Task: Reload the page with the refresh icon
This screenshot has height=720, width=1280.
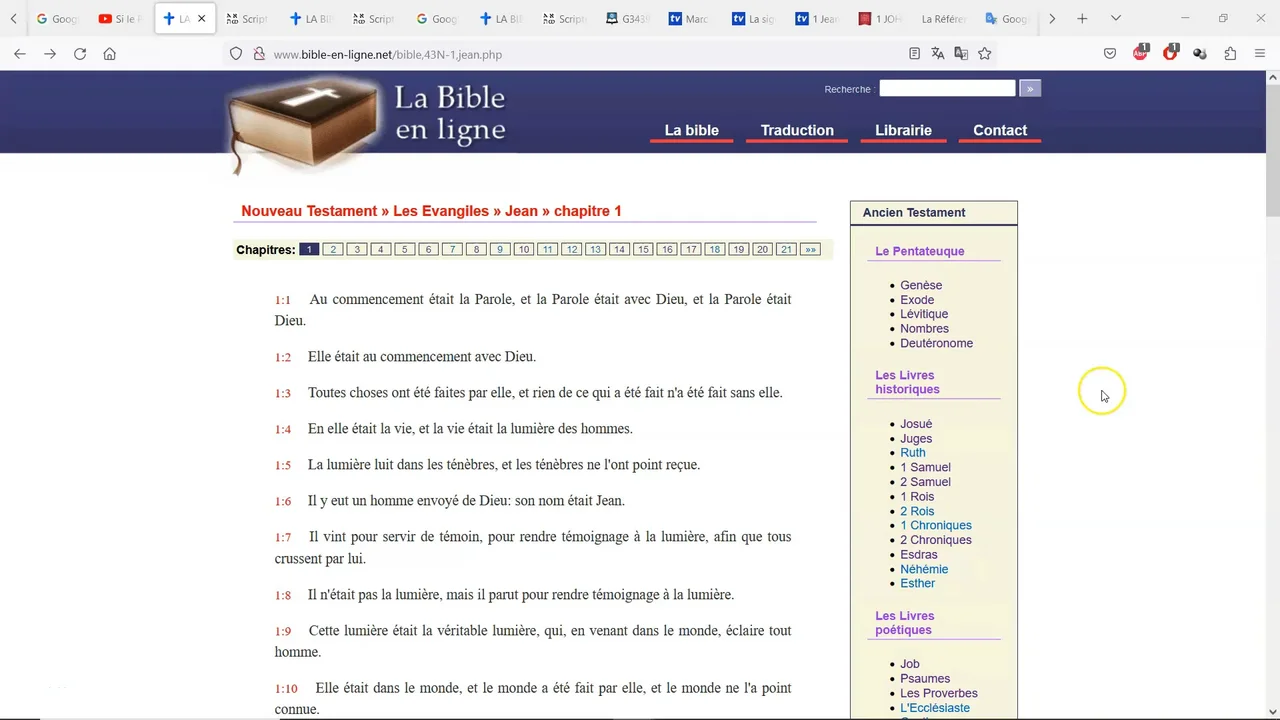Action: 80,54
